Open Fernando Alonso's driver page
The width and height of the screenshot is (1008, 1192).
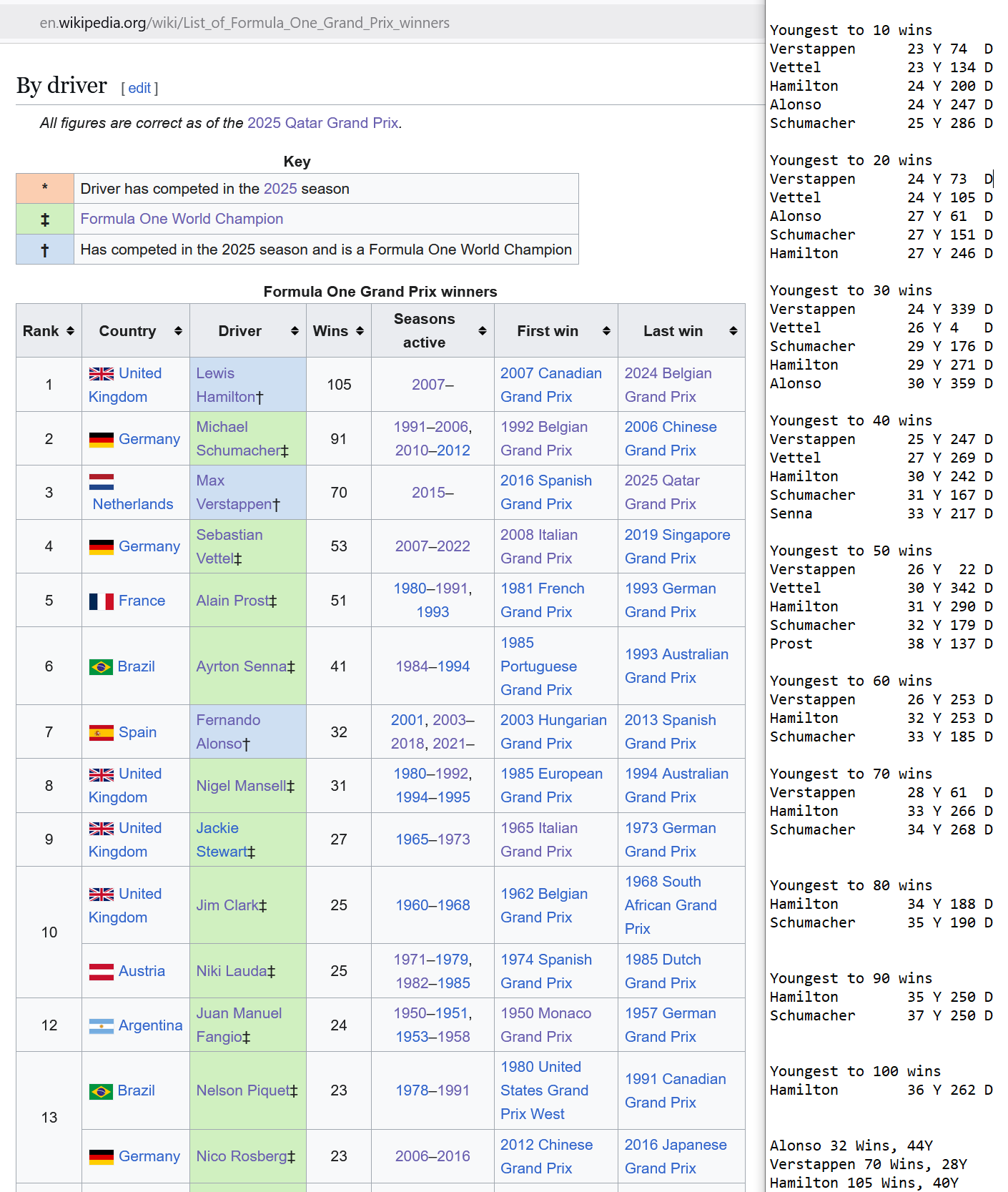(x=228, y=732)
